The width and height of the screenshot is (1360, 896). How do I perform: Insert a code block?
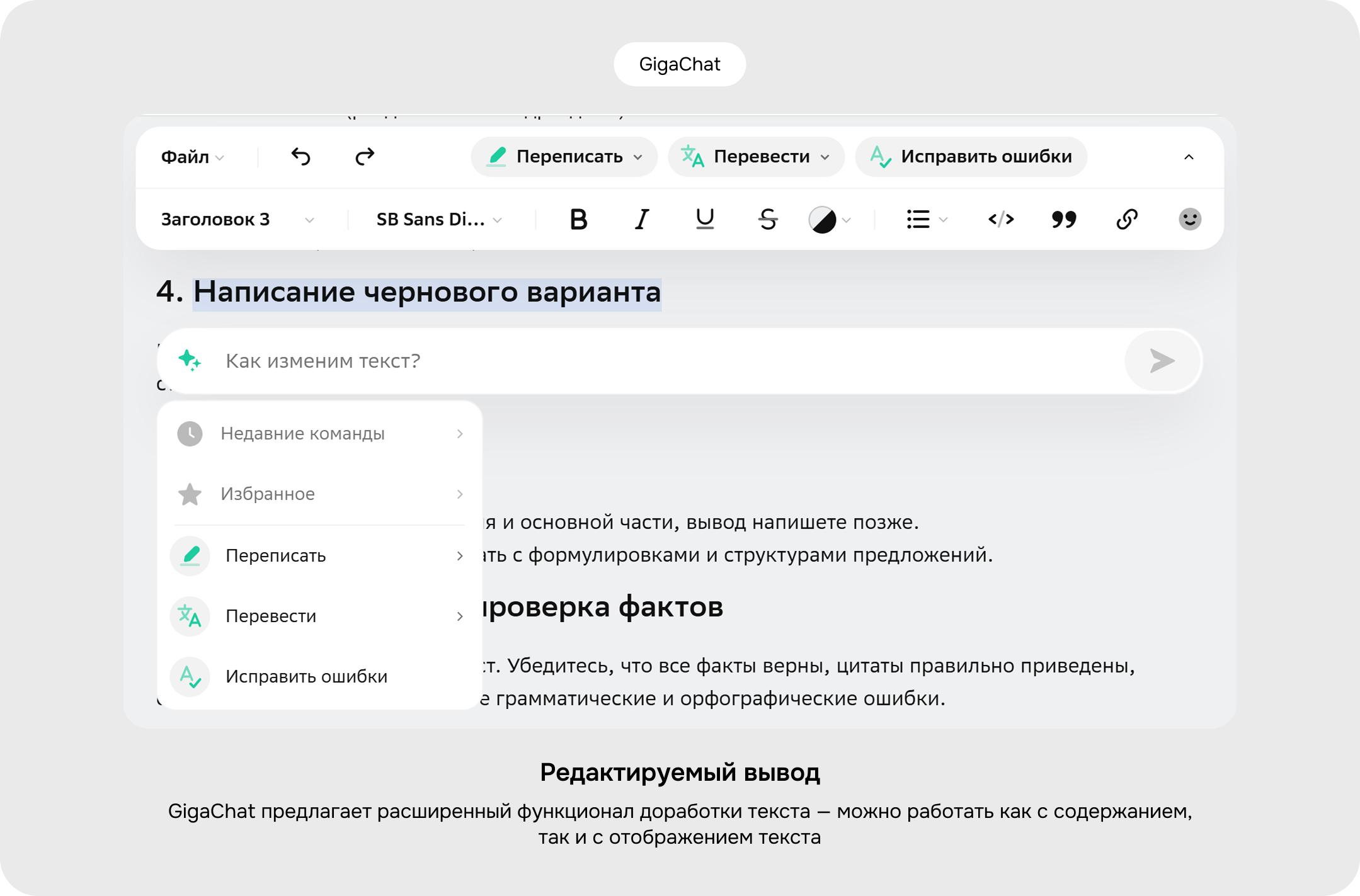tap(1002, 219)
